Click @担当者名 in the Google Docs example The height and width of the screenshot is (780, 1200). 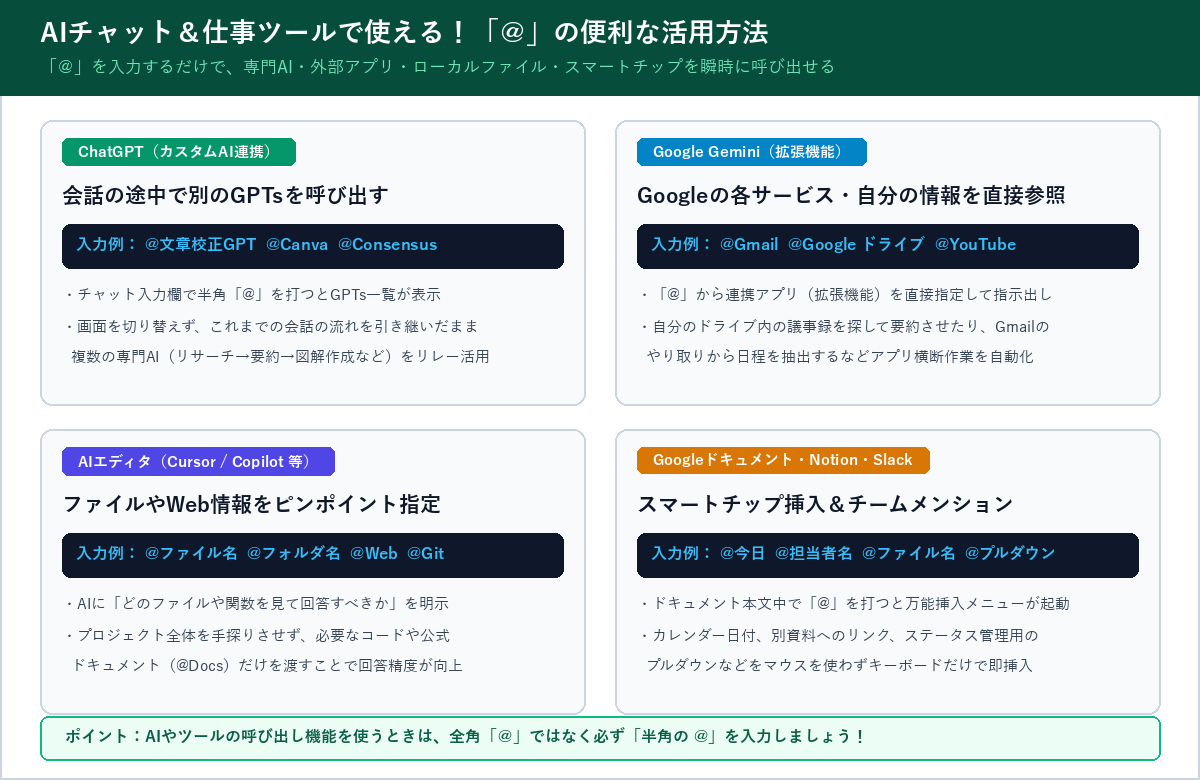[813, 554]
